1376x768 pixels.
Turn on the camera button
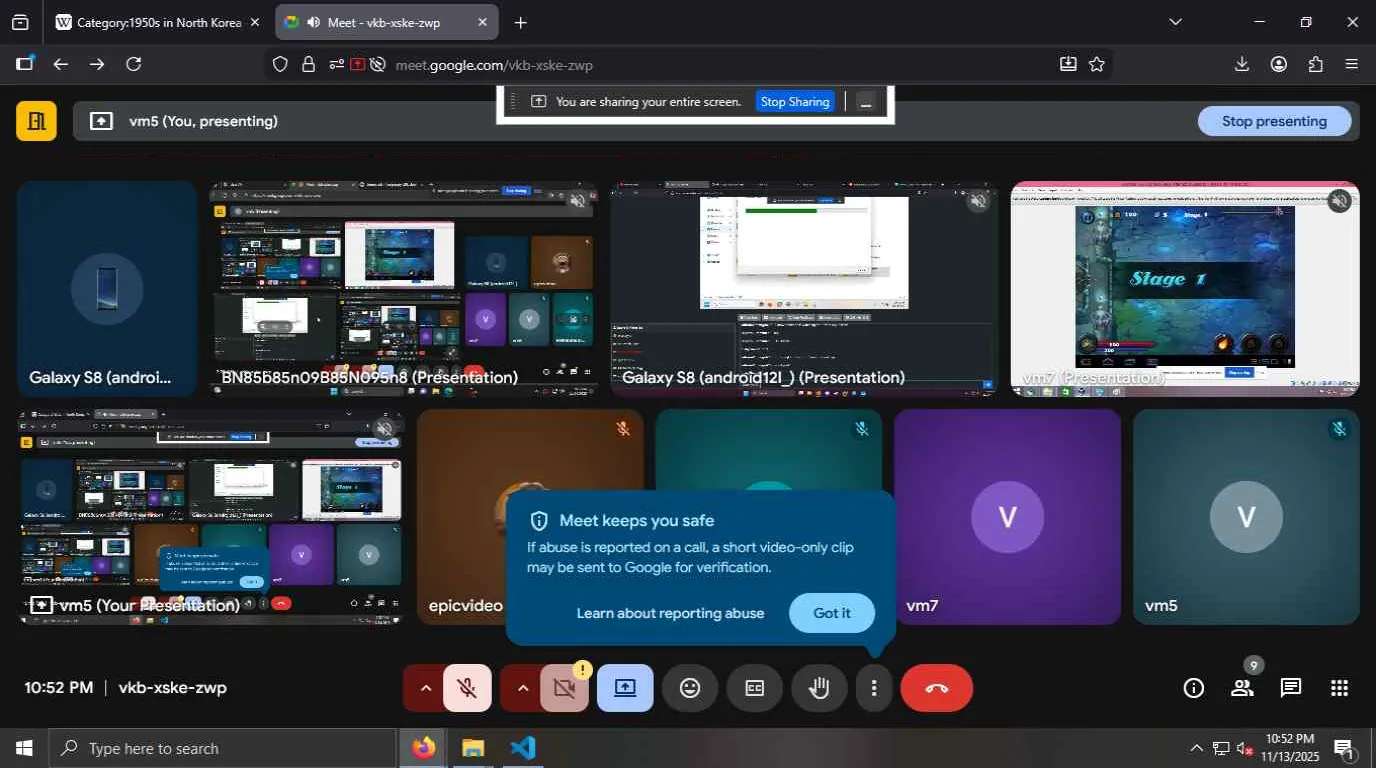(564, 688)
